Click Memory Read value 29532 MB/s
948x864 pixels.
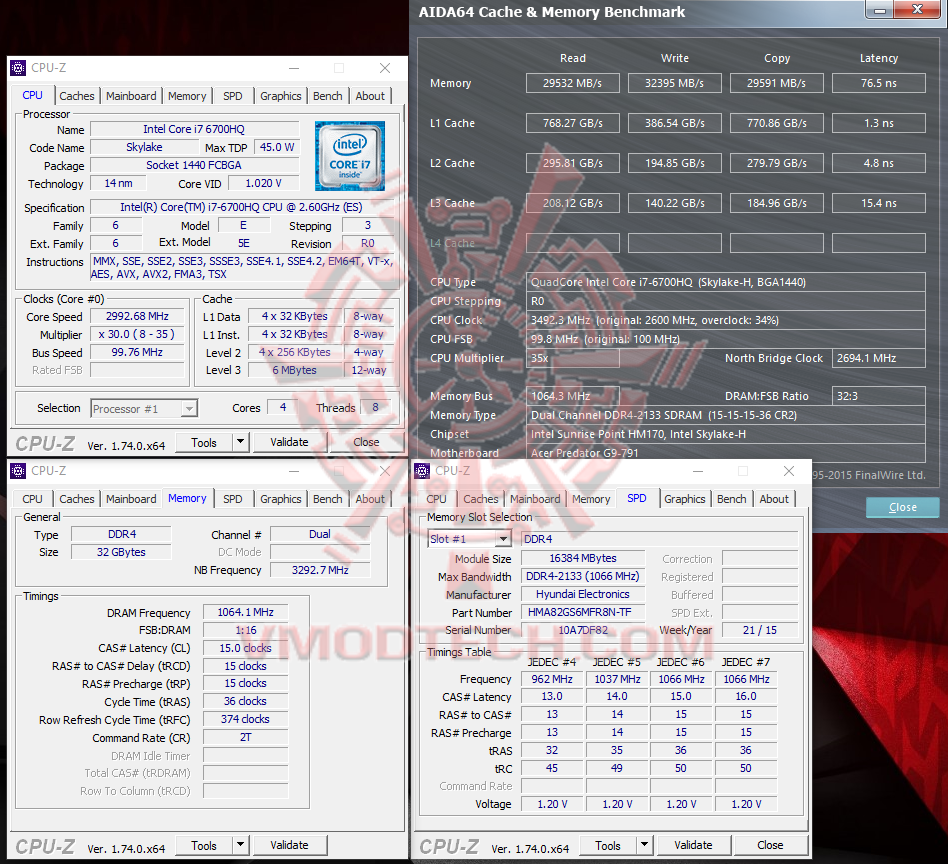[x=573, y=83]
